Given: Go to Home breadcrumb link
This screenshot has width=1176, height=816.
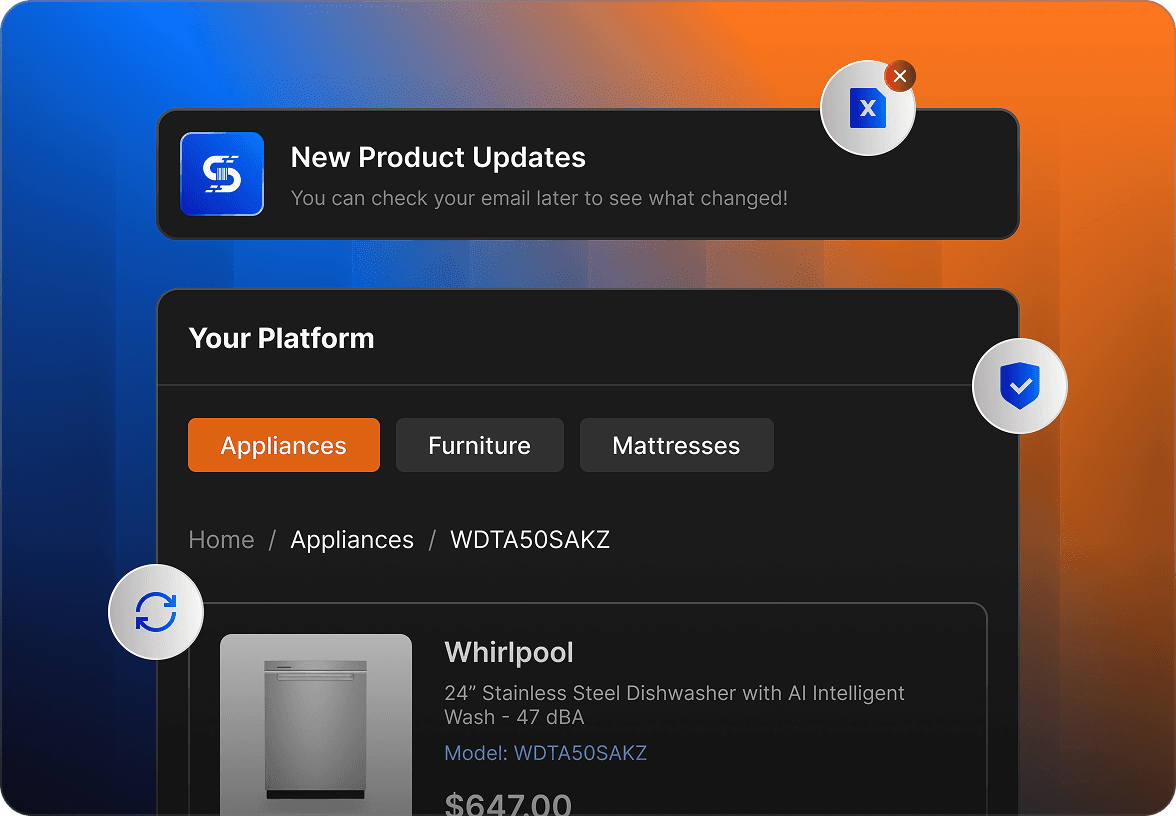Looking at the screenshot, I should coord(221,539).
